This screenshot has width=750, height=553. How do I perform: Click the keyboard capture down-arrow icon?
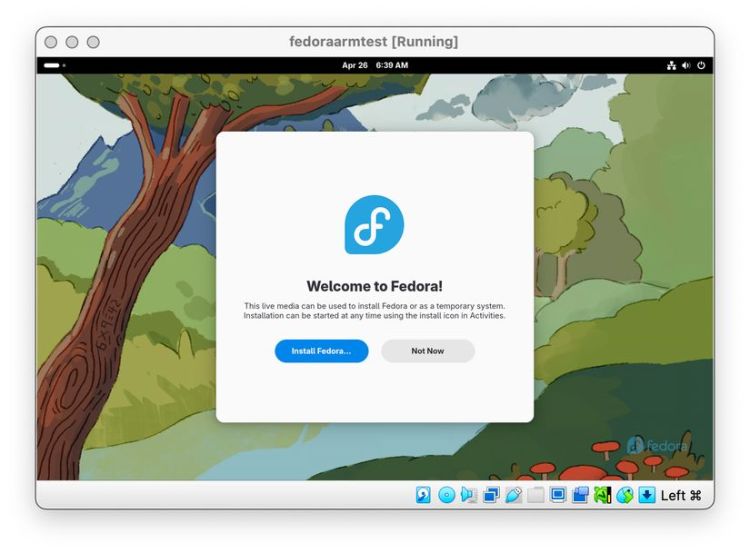click(x=647, y=495)
